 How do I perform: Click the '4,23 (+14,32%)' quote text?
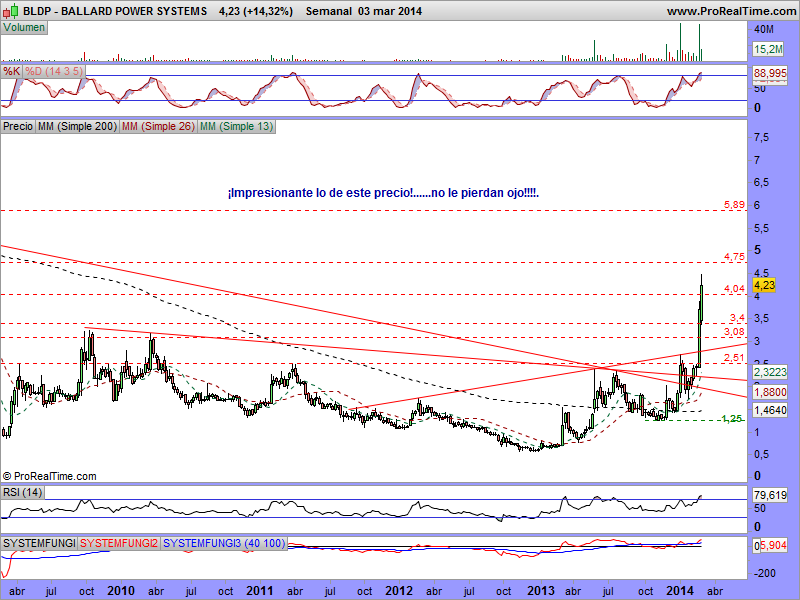(256, 11)
